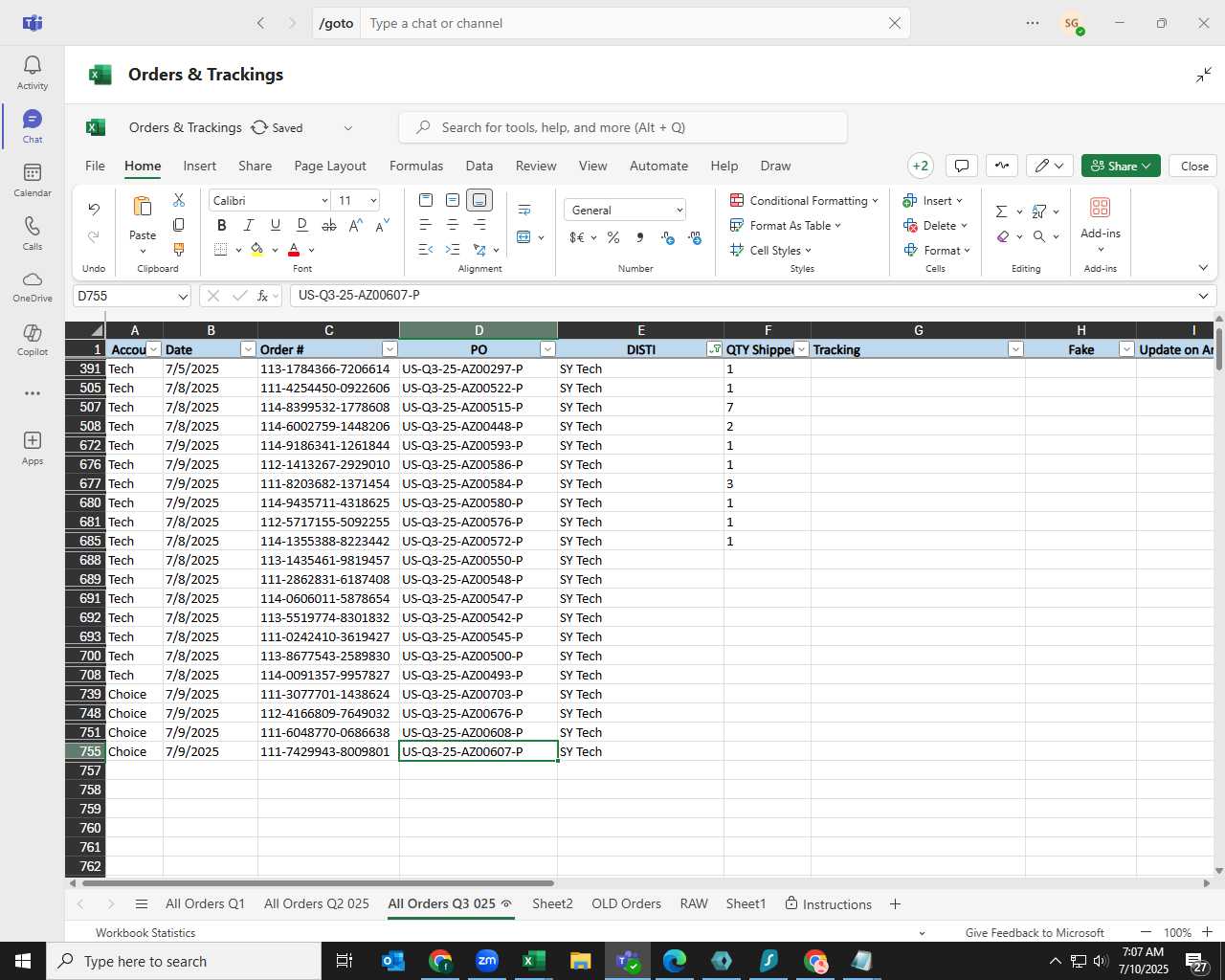The width and height of the screenshot is (1225, 980).
Task: Toggle Middle Align for cell text
Action: coord(453,200)
